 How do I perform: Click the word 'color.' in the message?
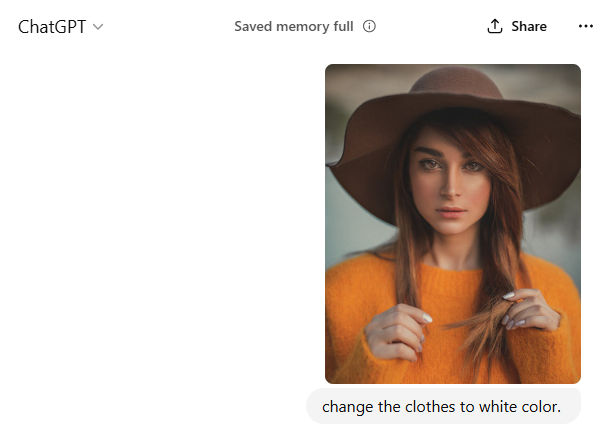[x=541, y=407]
